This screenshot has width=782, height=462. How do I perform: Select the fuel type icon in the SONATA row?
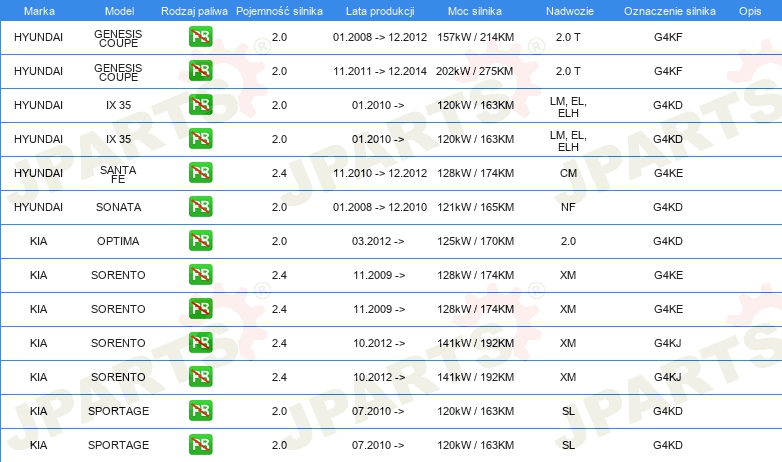pyautogui.click(x=200, y=207)
